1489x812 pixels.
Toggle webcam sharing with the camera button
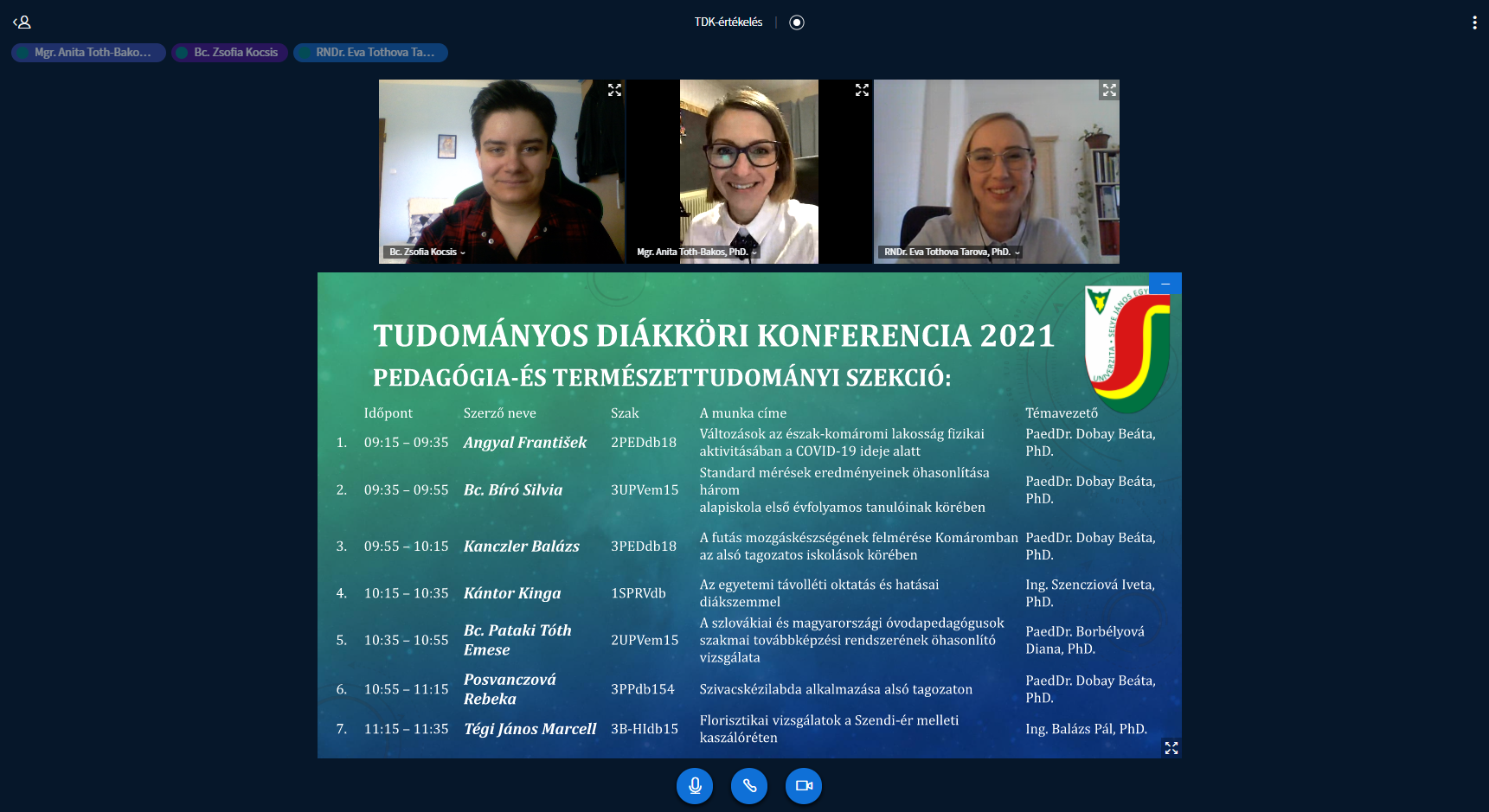804,786
